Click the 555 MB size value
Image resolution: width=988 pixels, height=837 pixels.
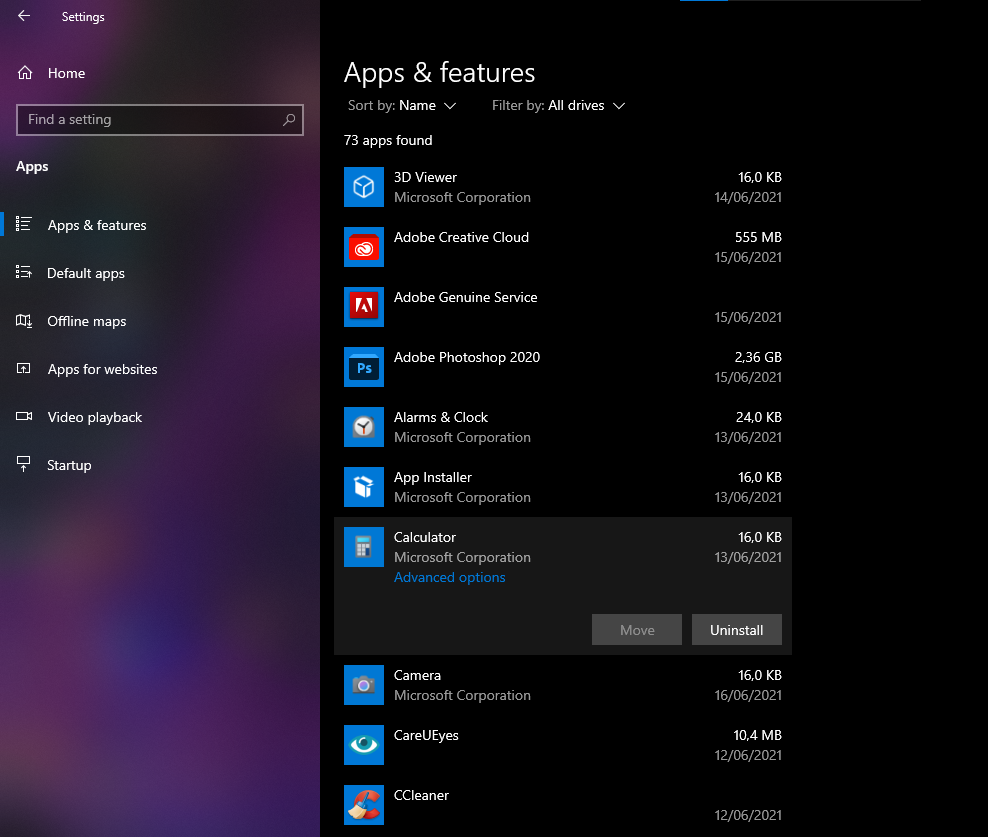(758, 237)
